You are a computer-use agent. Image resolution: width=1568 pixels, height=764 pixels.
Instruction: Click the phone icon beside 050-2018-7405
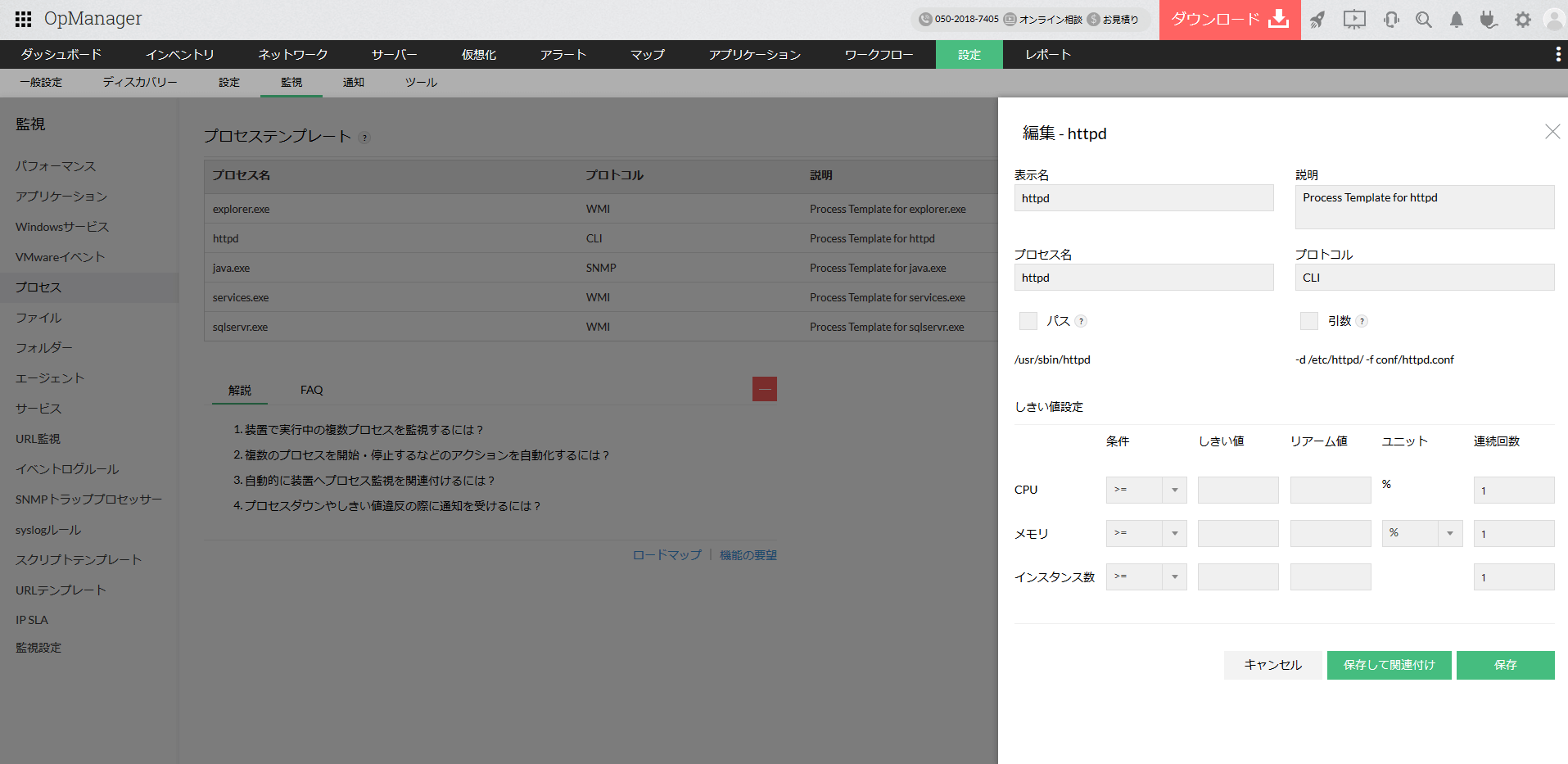click(925, 19)
